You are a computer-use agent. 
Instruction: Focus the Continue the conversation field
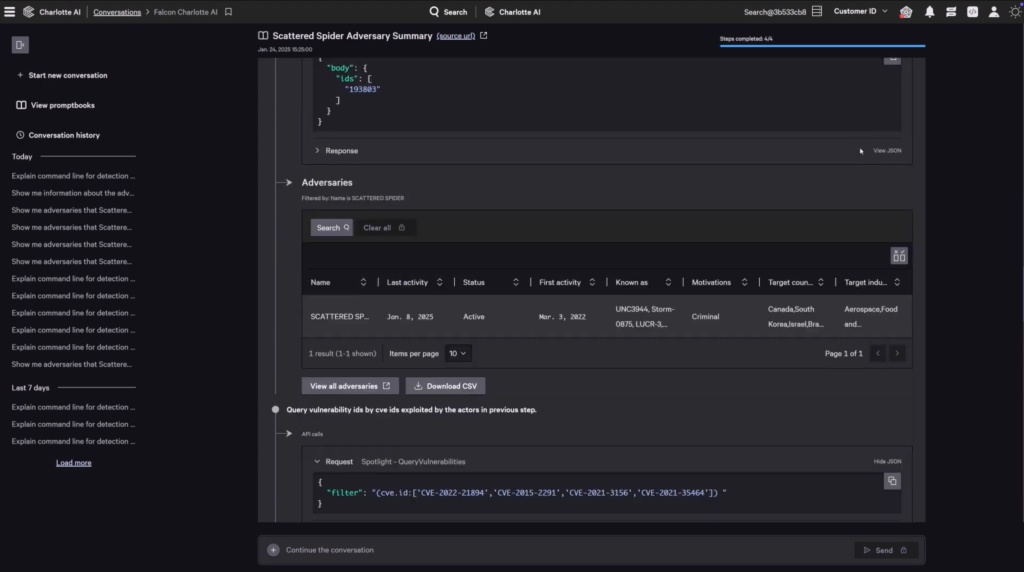(562, 550)
